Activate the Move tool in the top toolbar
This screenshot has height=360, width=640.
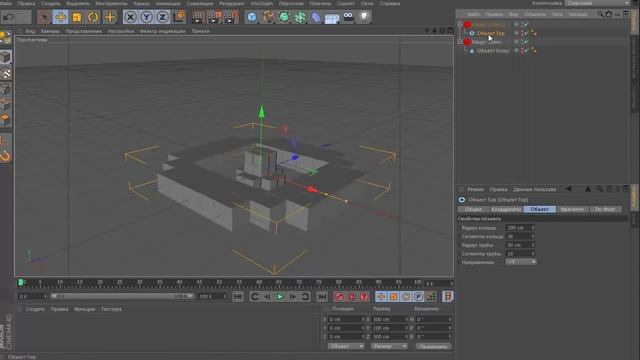(60, 17)
